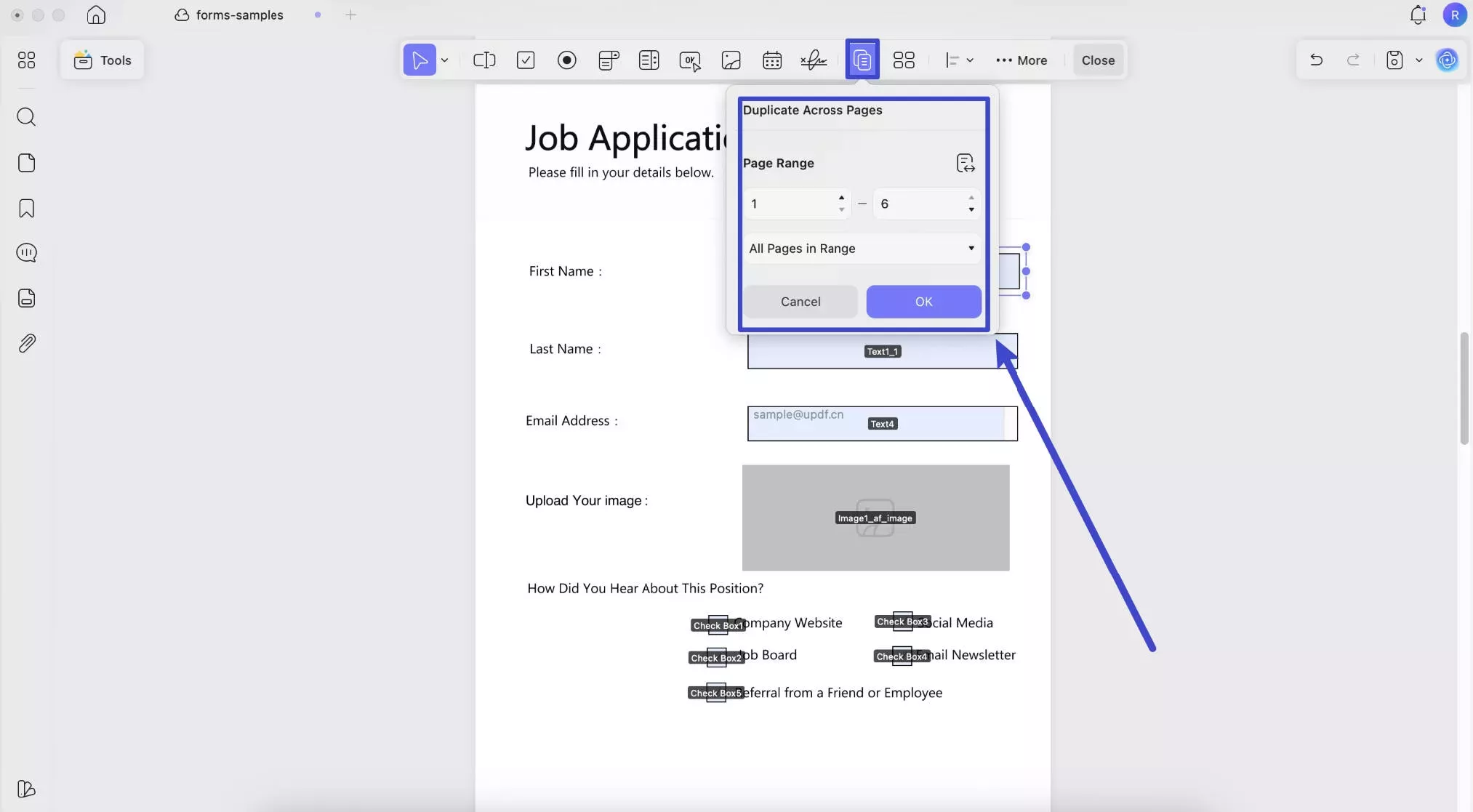The image size is (1473, 812).
Task: Choose the text field tool
Action: pos(484,60)
